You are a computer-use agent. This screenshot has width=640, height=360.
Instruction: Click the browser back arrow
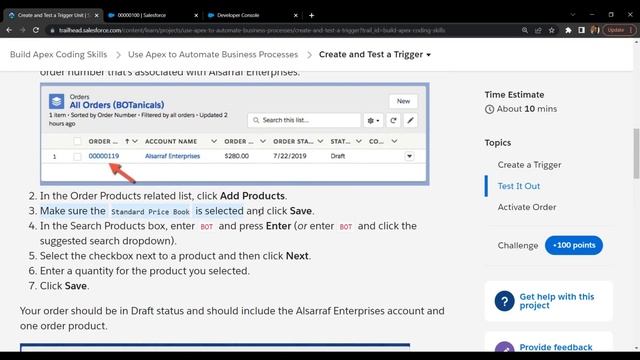(9, 30)
